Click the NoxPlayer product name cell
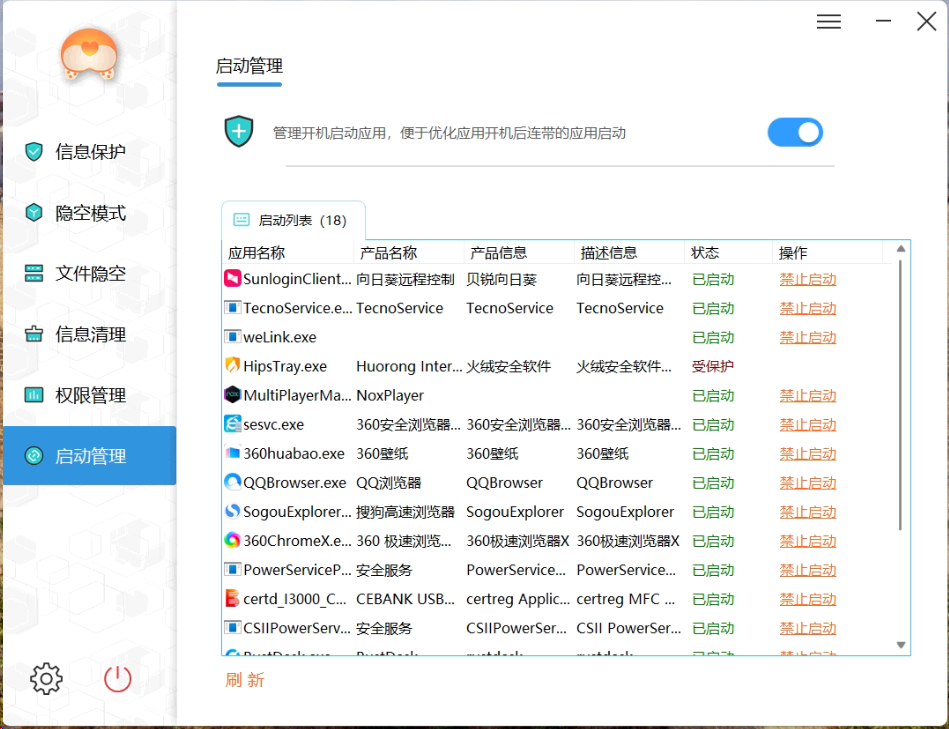Screen dimensions: 949x729 [390, 395]
